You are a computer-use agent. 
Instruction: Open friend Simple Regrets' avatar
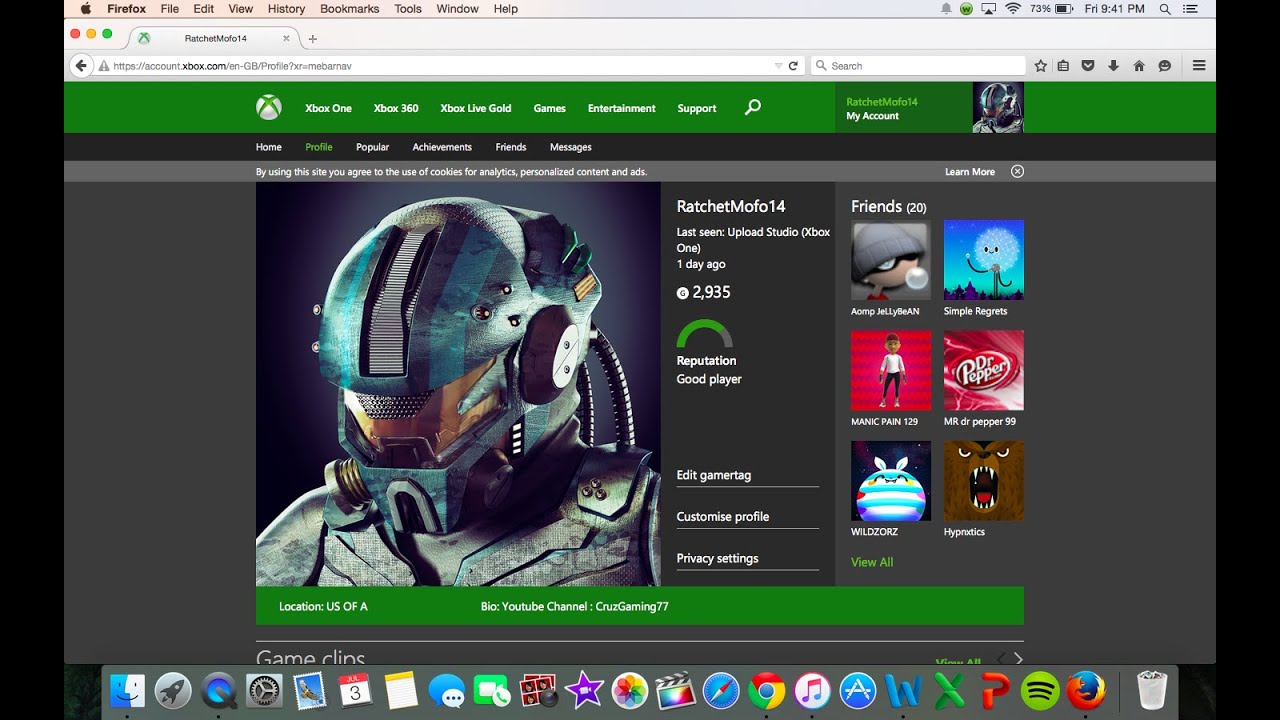(x=984, y=260)
